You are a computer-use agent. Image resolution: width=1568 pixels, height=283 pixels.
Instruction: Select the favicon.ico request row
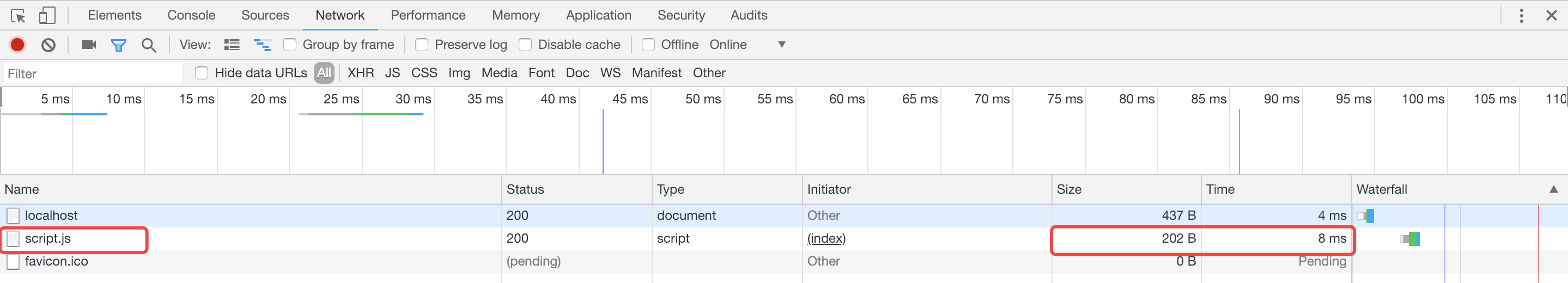[x=784, y=262]
